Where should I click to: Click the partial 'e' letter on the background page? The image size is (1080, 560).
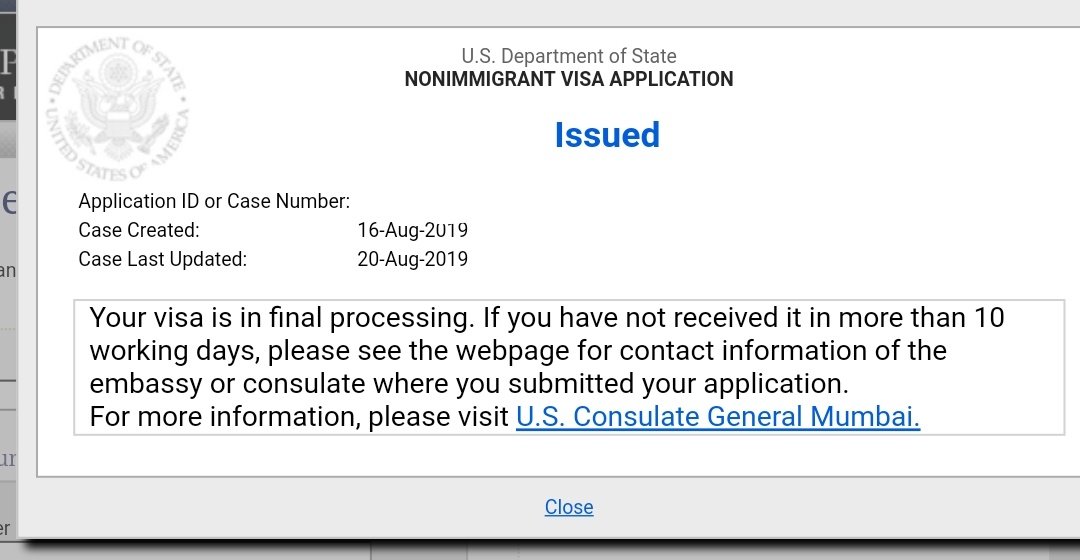pos(9,202)
